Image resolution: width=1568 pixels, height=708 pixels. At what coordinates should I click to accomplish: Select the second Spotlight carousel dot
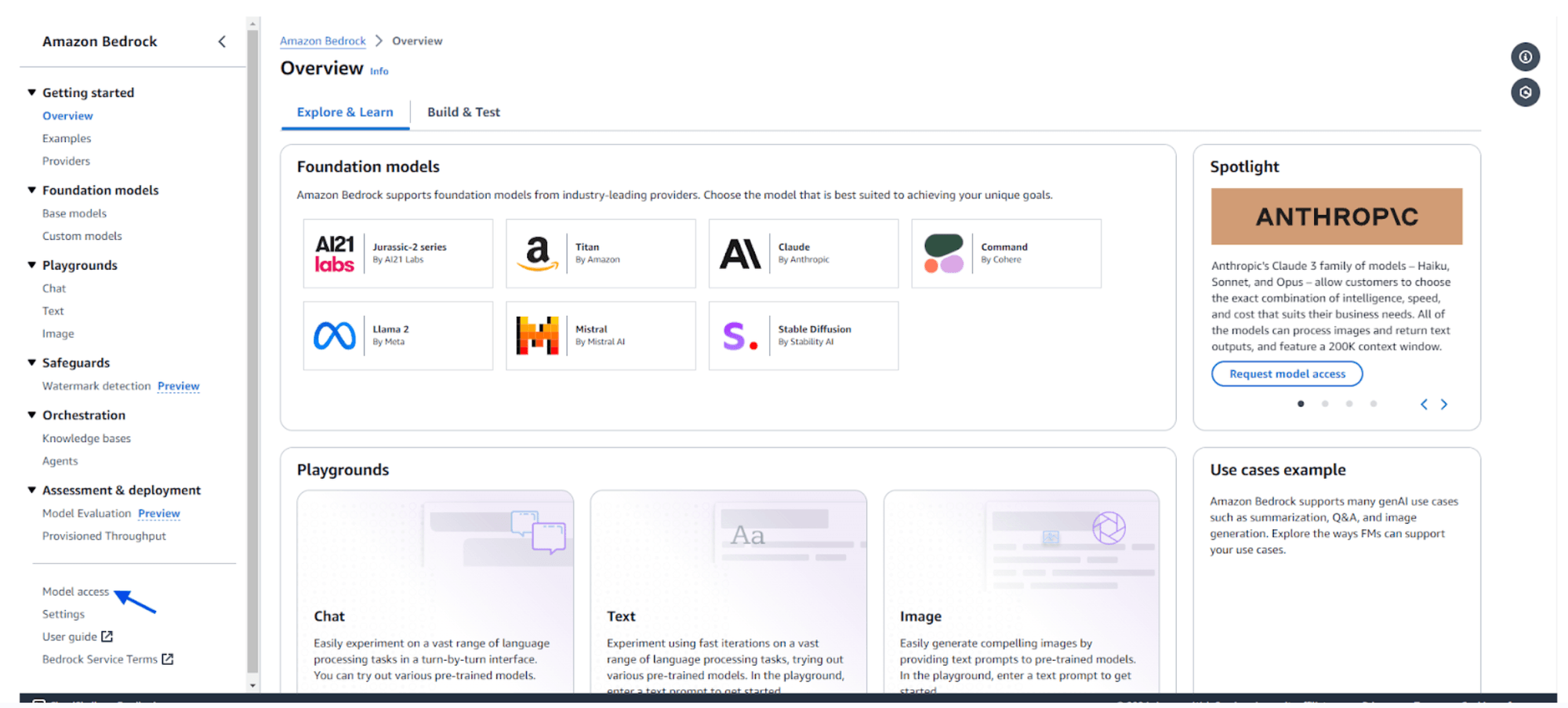(1325, 404)
